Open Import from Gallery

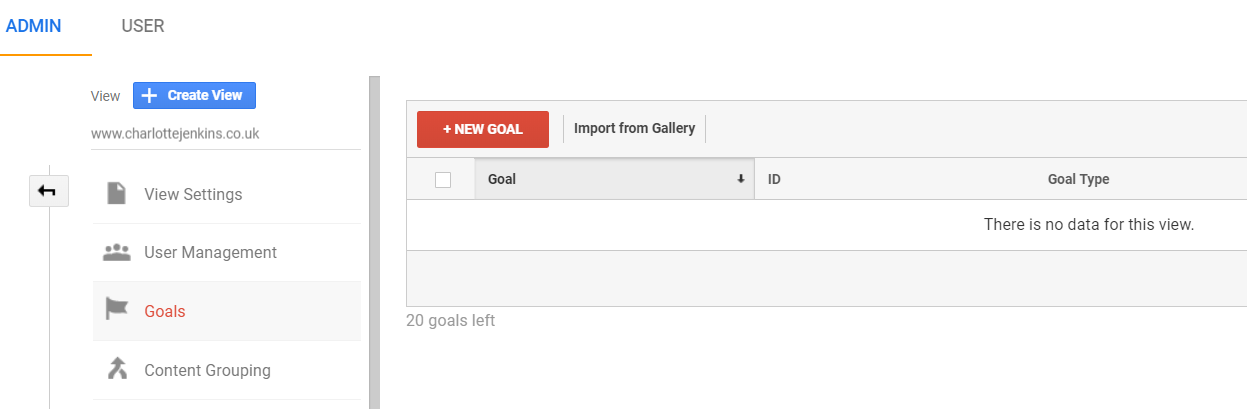(634, 128)
